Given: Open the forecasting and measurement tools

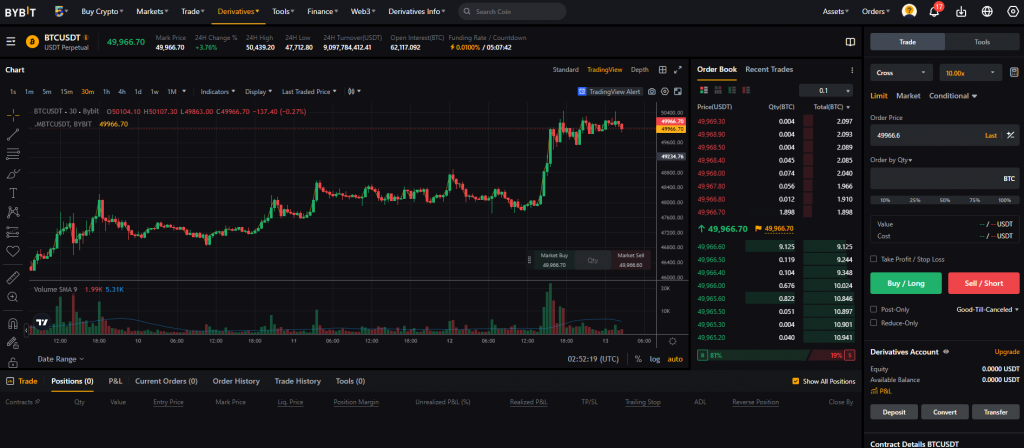Looking at the screenshot, I should tap(12, 231).
